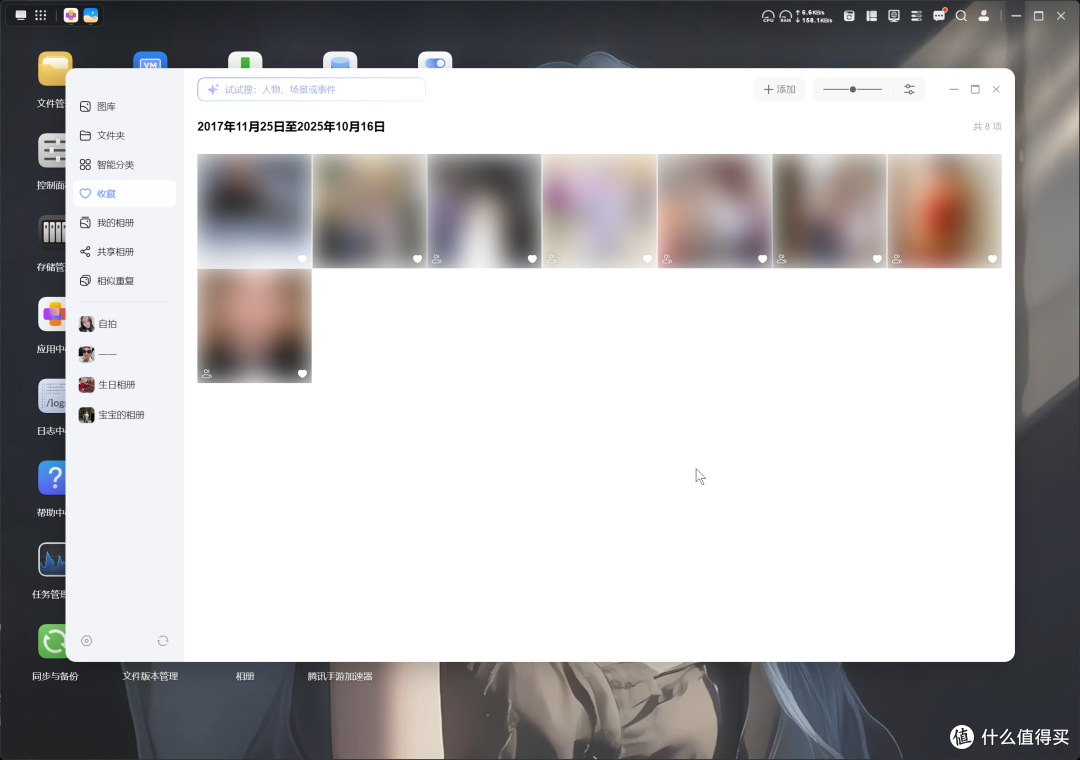Click the 共 8 项 item count
The image size is (1080, 760).
(x=987, y=127)
